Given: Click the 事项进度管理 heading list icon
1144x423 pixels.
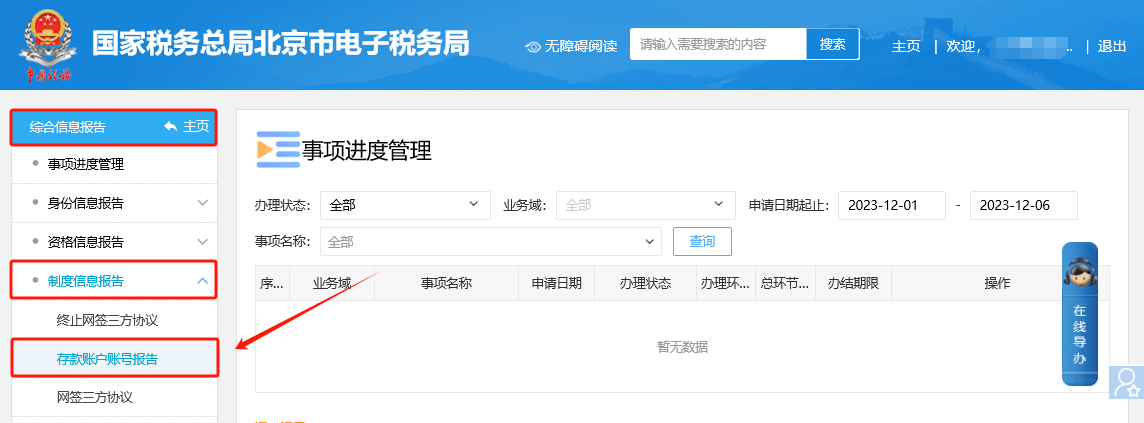Looking at the screenshot, I should [277, 150].
